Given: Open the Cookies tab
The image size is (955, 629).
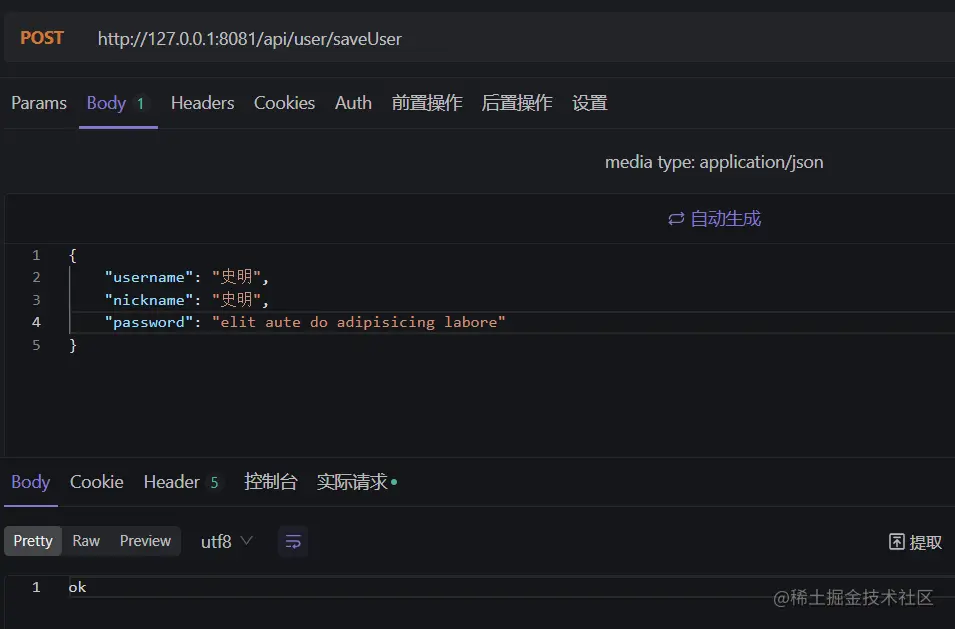Looking at the screenshot, I should point(284,103).
